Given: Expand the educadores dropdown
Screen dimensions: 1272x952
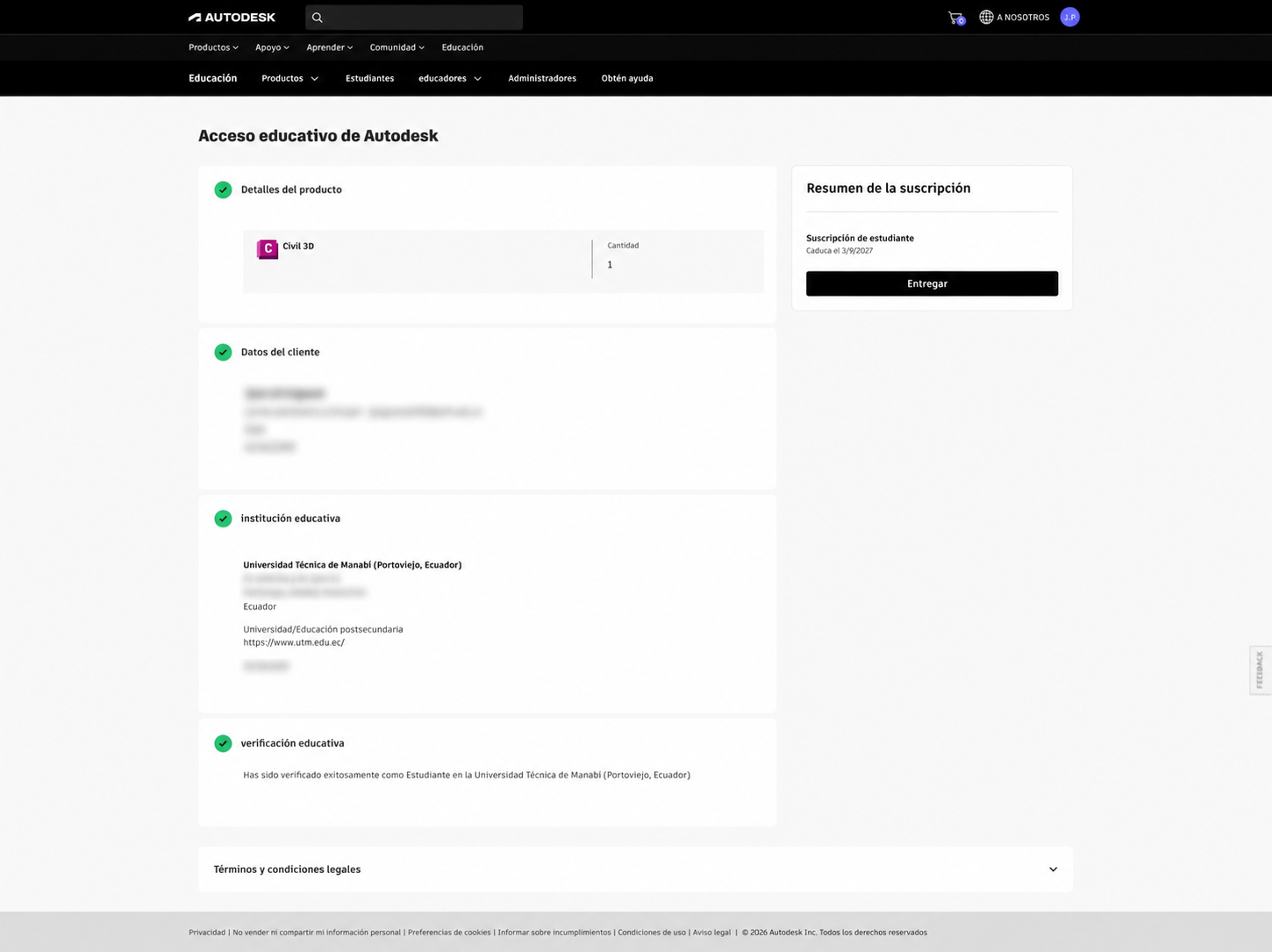Looking at the screenshot, I should click(x=450, y=78).
